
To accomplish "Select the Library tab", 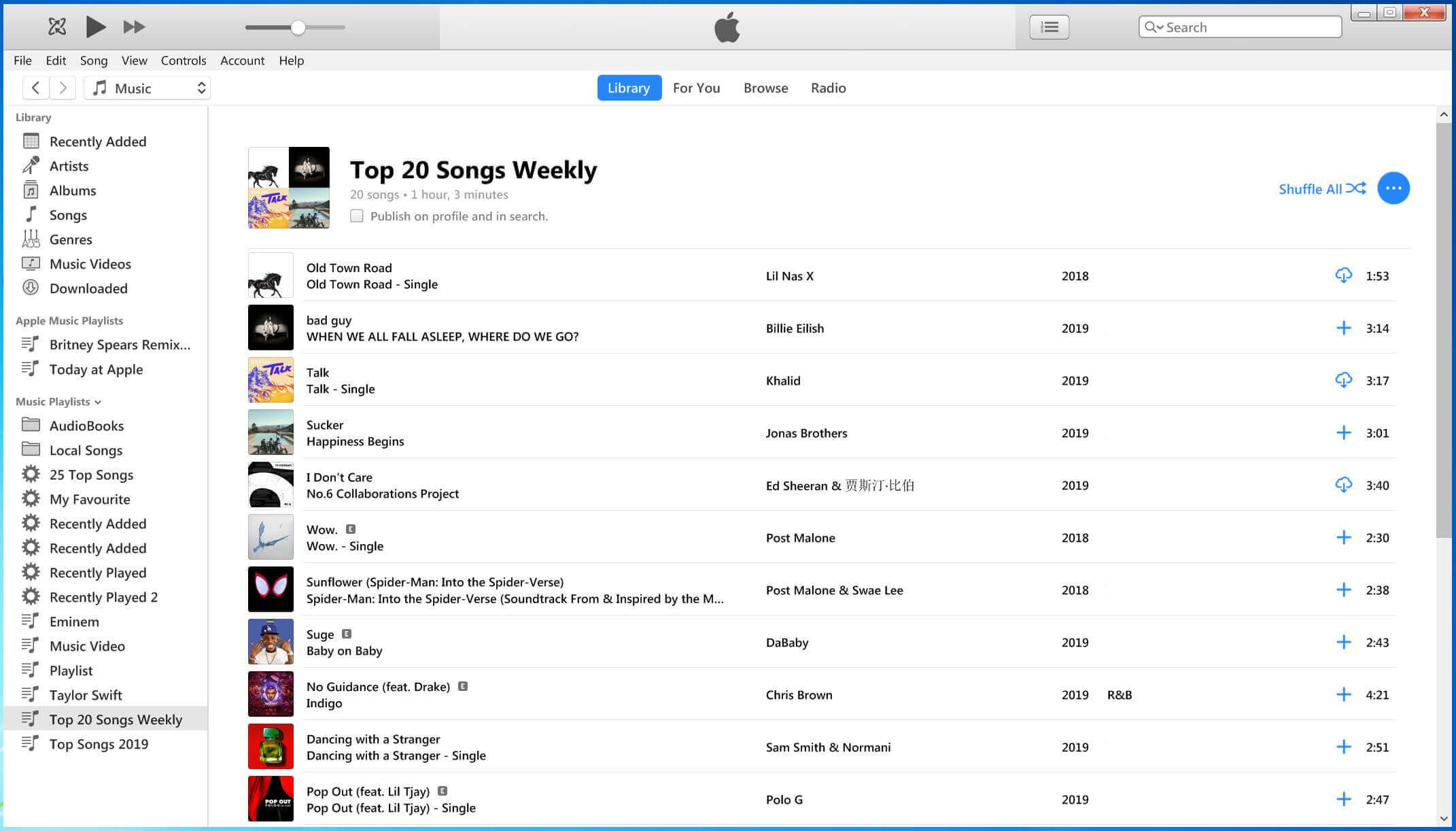I will [x=628, y=87].
